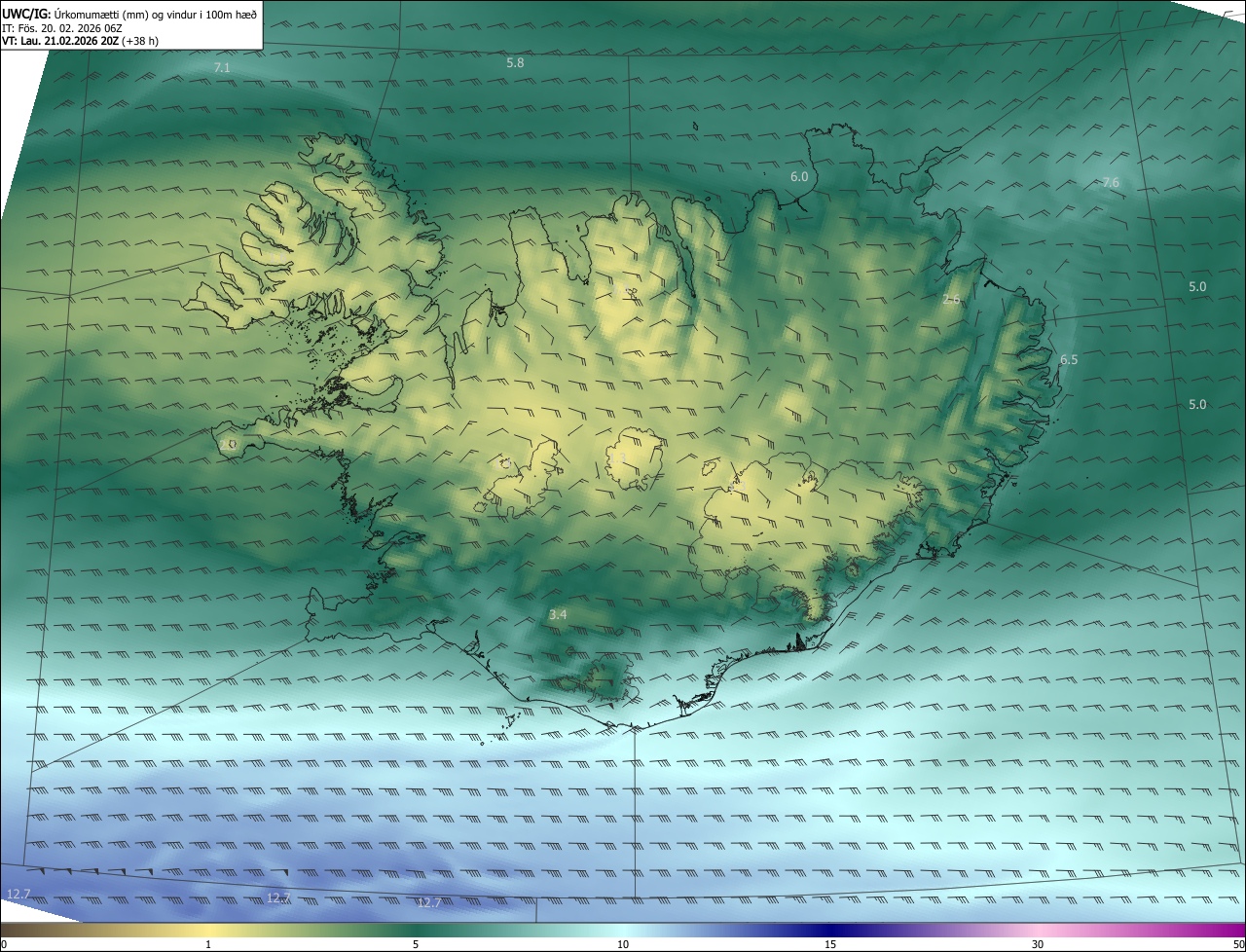This screenshot has height=952, width=1246.
Task: Click the 30 tick on the color bar
Action: [x=1038, y=944]
